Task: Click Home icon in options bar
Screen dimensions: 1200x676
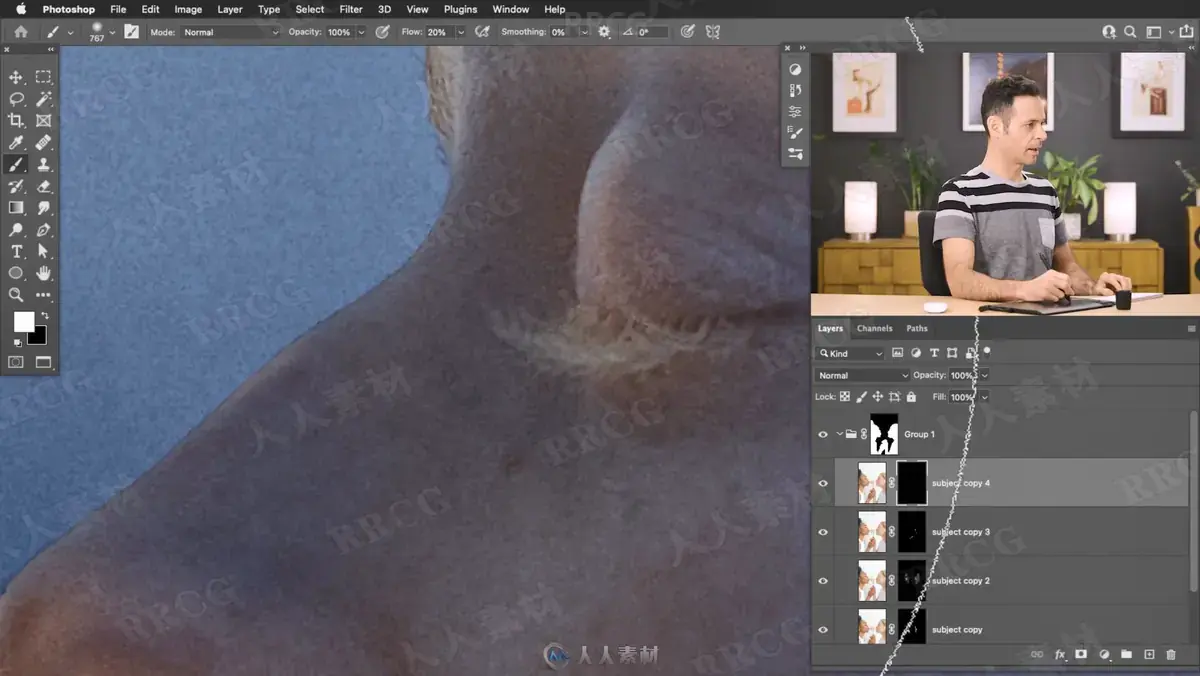Action: pyautogui.click(x=20, y=32)
